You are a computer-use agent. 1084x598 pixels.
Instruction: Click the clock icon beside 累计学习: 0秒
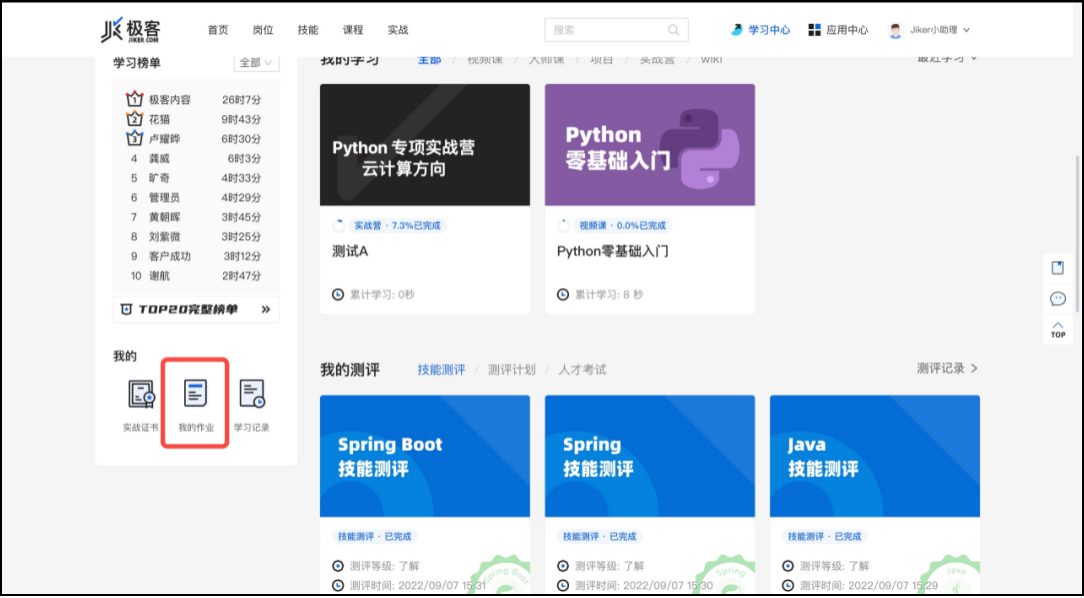click(x=338, y=295)
